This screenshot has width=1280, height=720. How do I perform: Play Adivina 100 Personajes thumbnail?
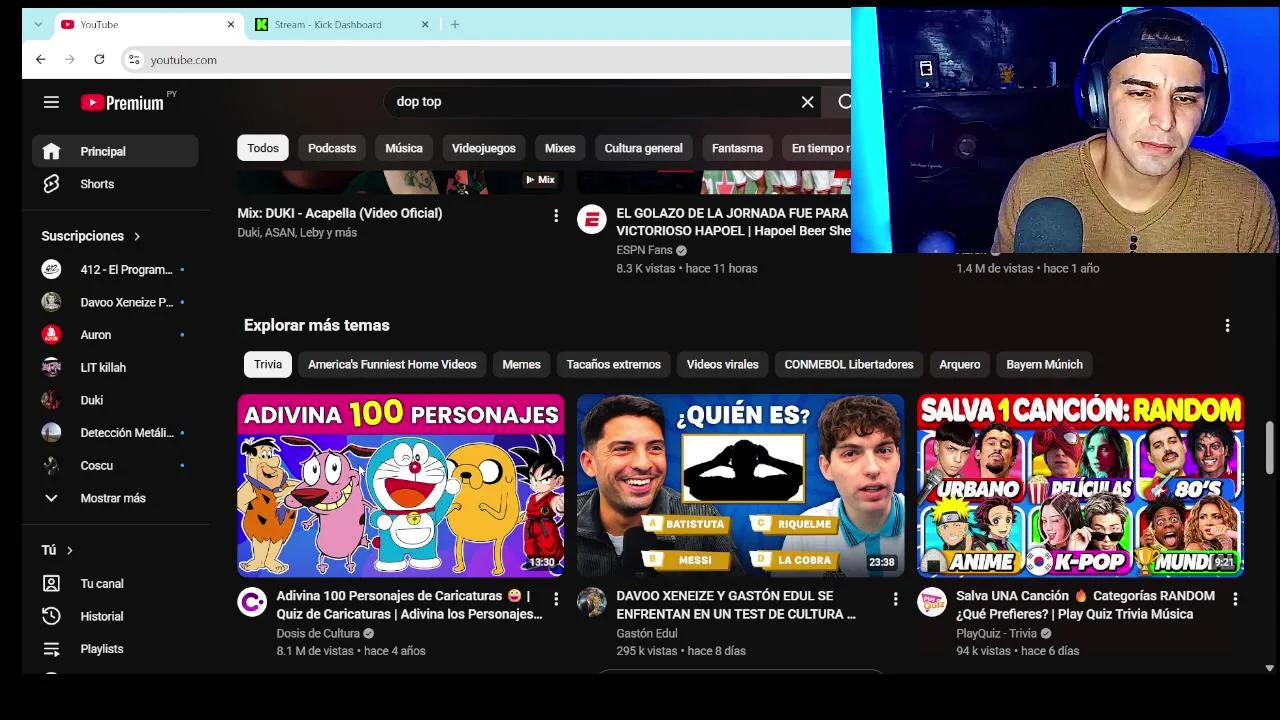click(x=400, y=486)
